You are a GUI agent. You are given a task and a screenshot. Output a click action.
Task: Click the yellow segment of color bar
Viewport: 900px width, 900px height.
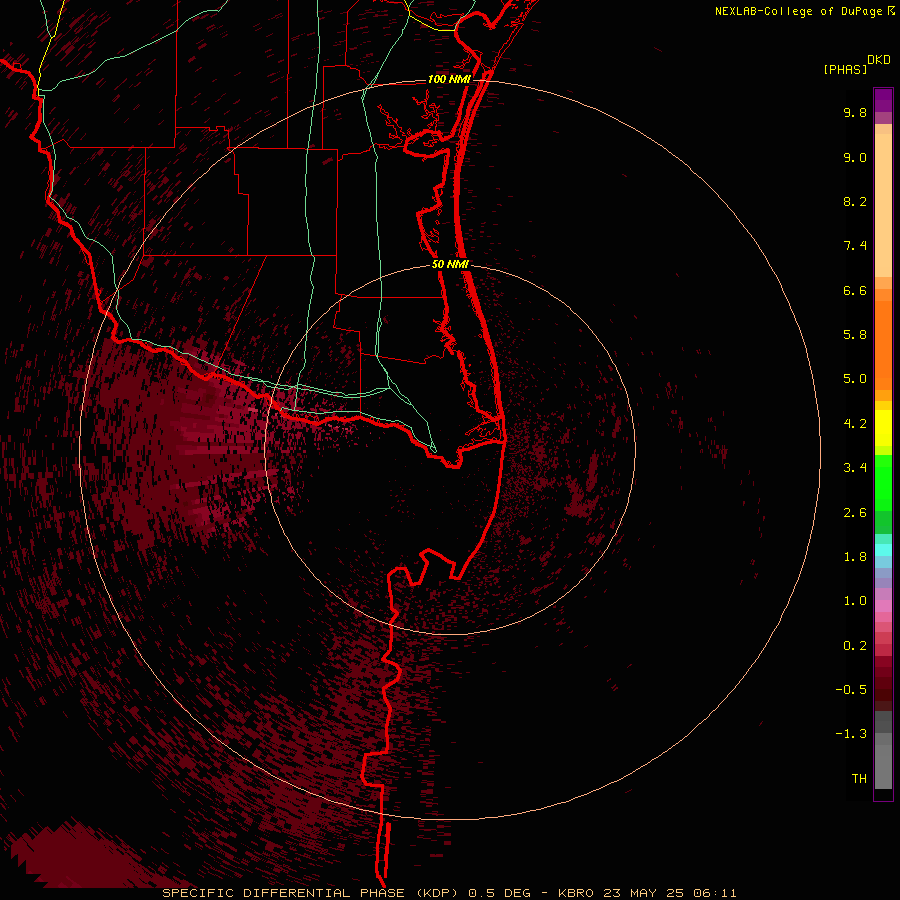pos(883,428)
